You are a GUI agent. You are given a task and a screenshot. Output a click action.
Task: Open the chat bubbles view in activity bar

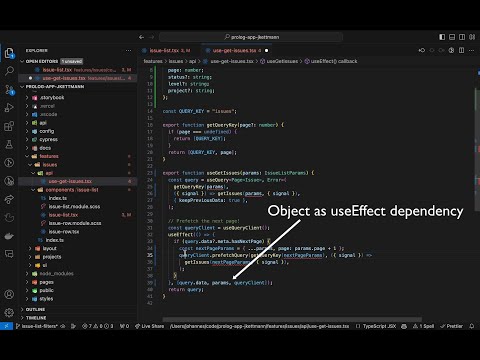[x=9, y=254]
